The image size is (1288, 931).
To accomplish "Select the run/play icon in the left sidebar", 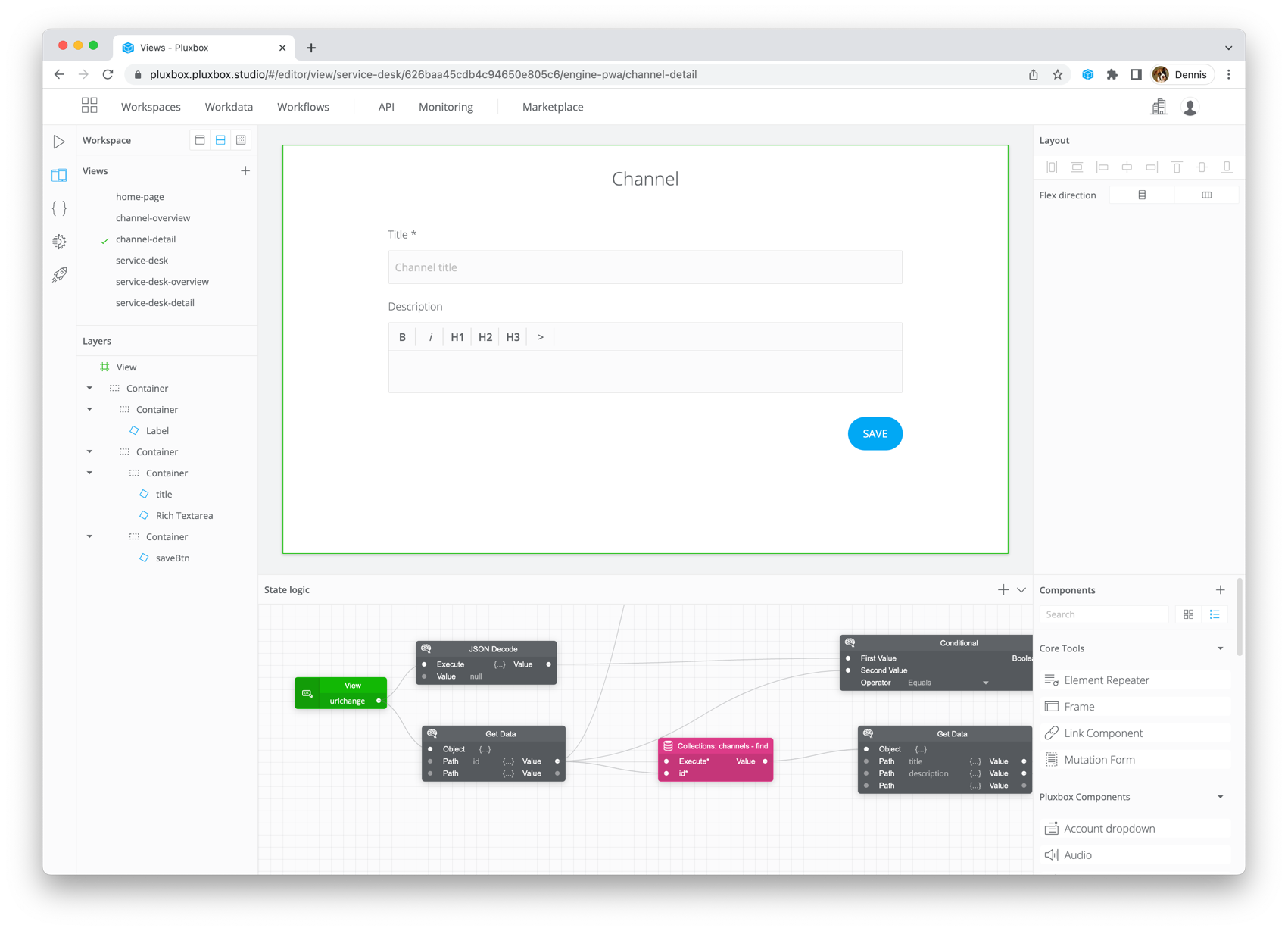I will pos(59,142).
